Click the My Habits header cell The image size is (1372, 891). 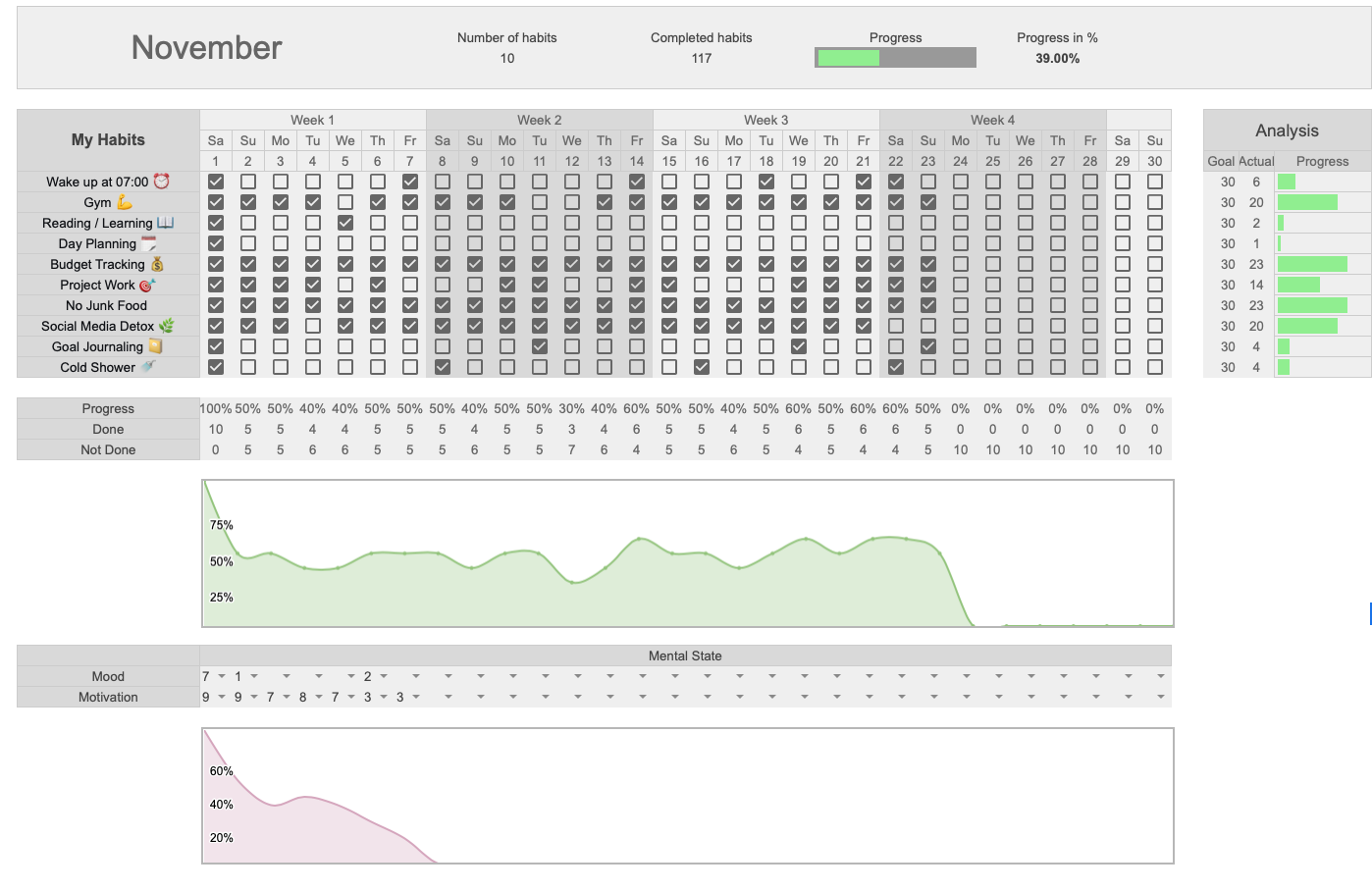(x=108, y=140)
